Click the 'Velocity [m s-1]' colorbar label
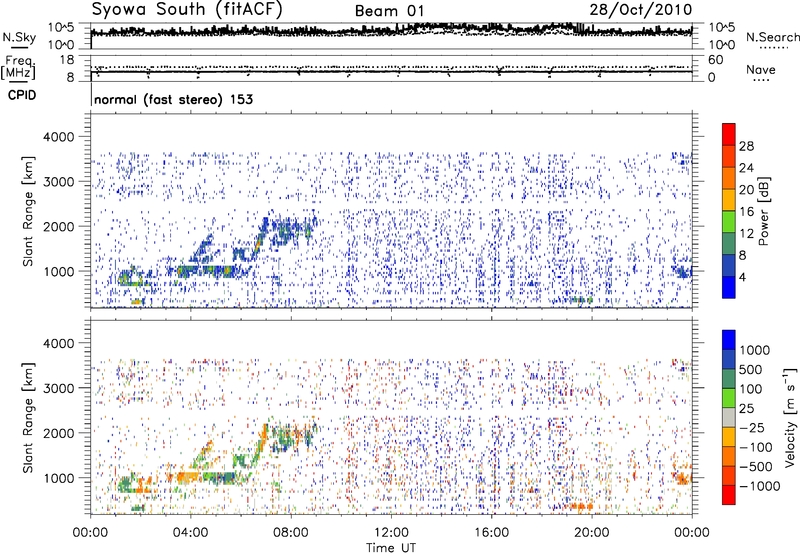 (790, 417)
